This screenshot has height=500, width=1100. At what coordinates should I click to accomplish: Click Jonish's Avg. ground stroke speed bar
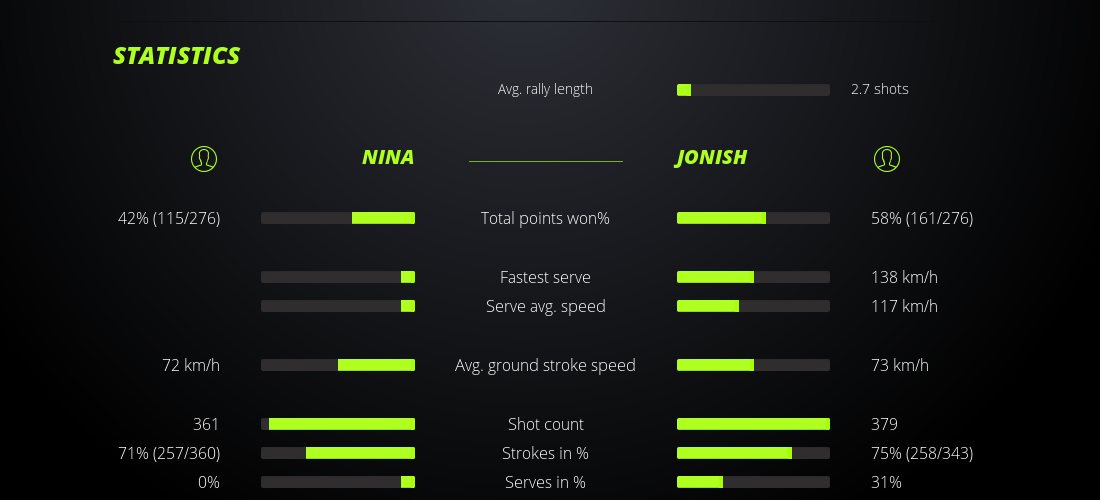pyautogui.click(x=753, y=365)
